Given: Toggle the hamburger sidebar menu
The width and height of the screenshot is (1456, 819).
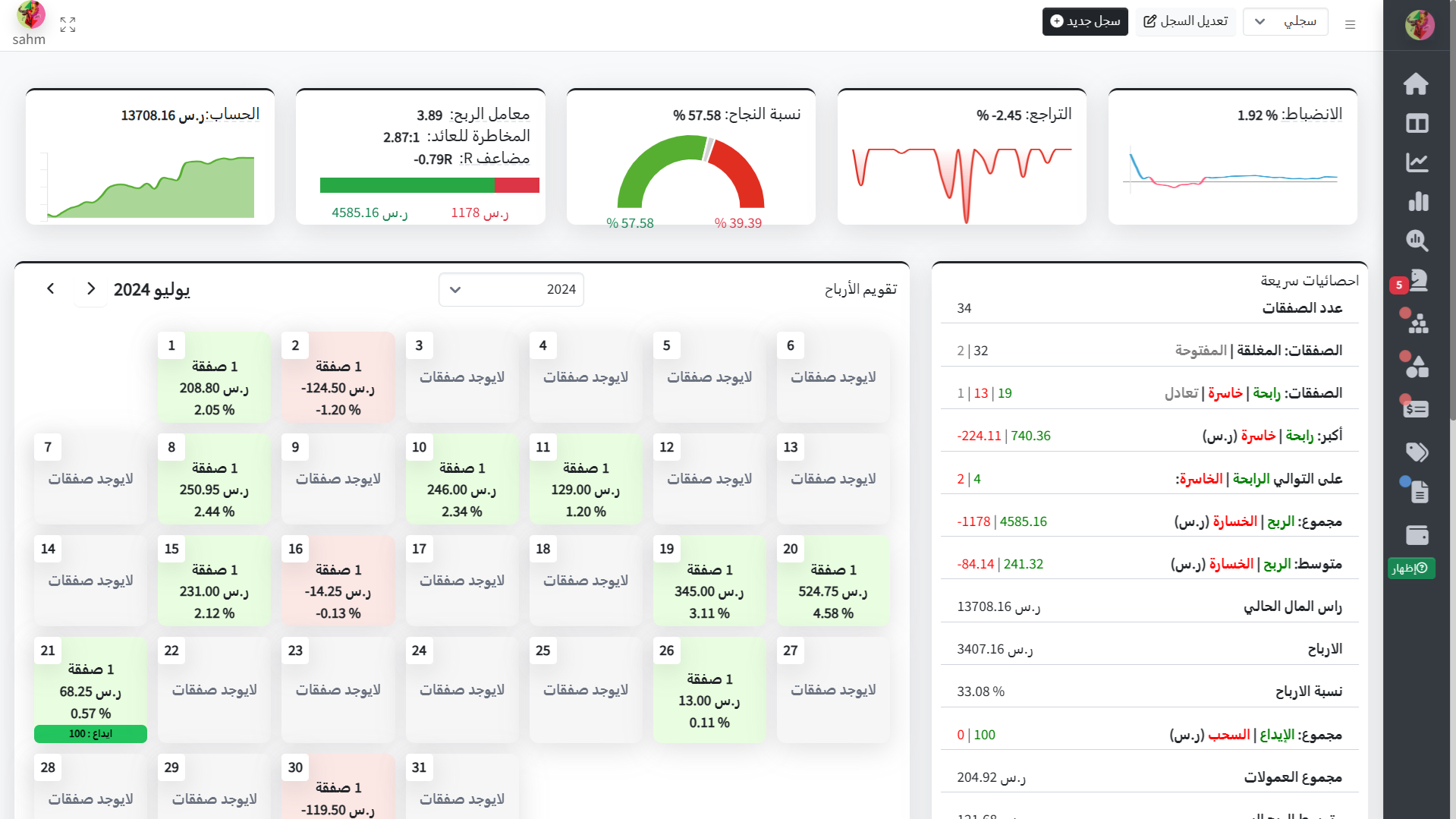Looking at the screenshot, I should click(x=1350, y=25).
